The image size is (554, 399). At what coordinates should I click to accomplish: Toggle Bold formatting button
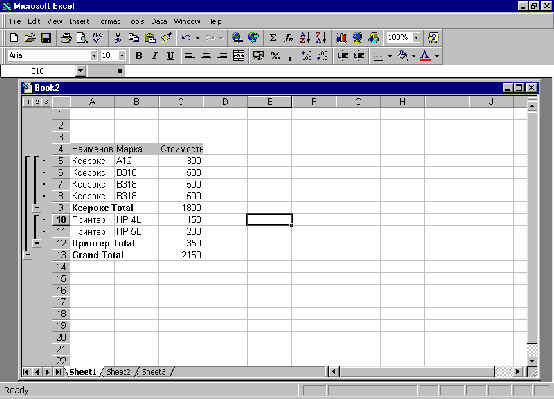click(139, 55)
